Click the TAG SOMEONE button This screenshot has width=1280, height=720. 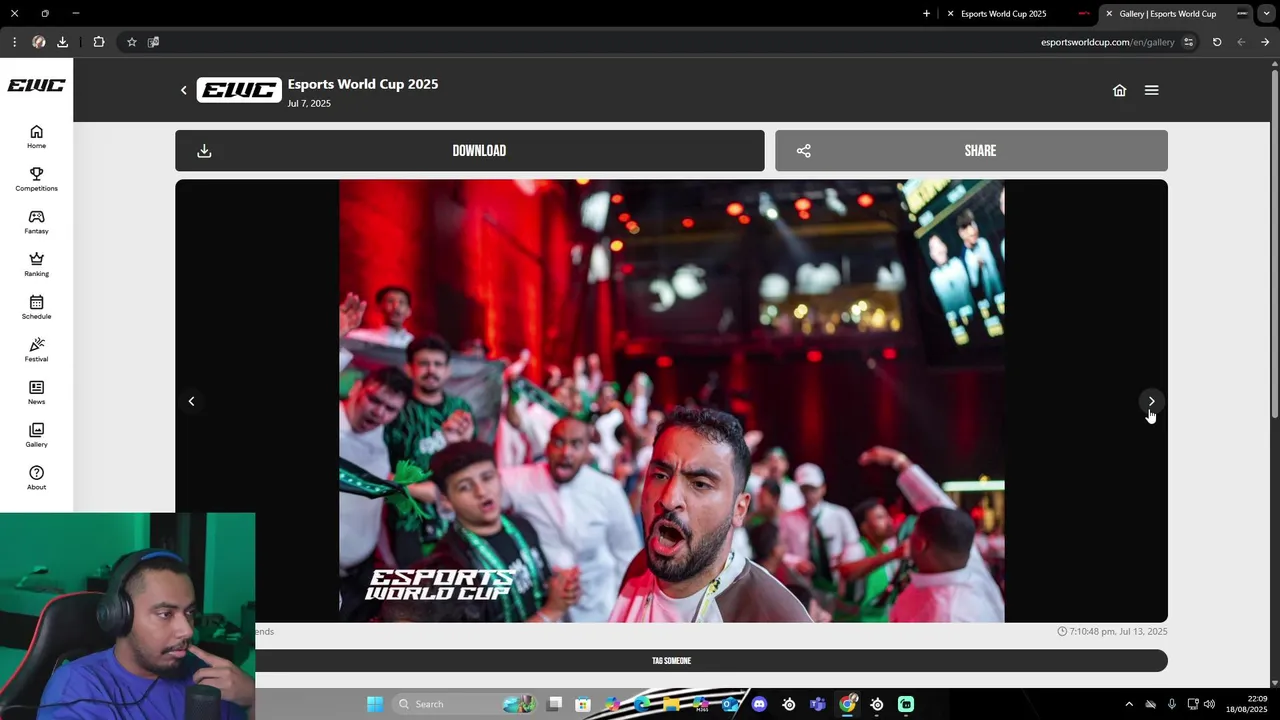[x=671, y=661]
